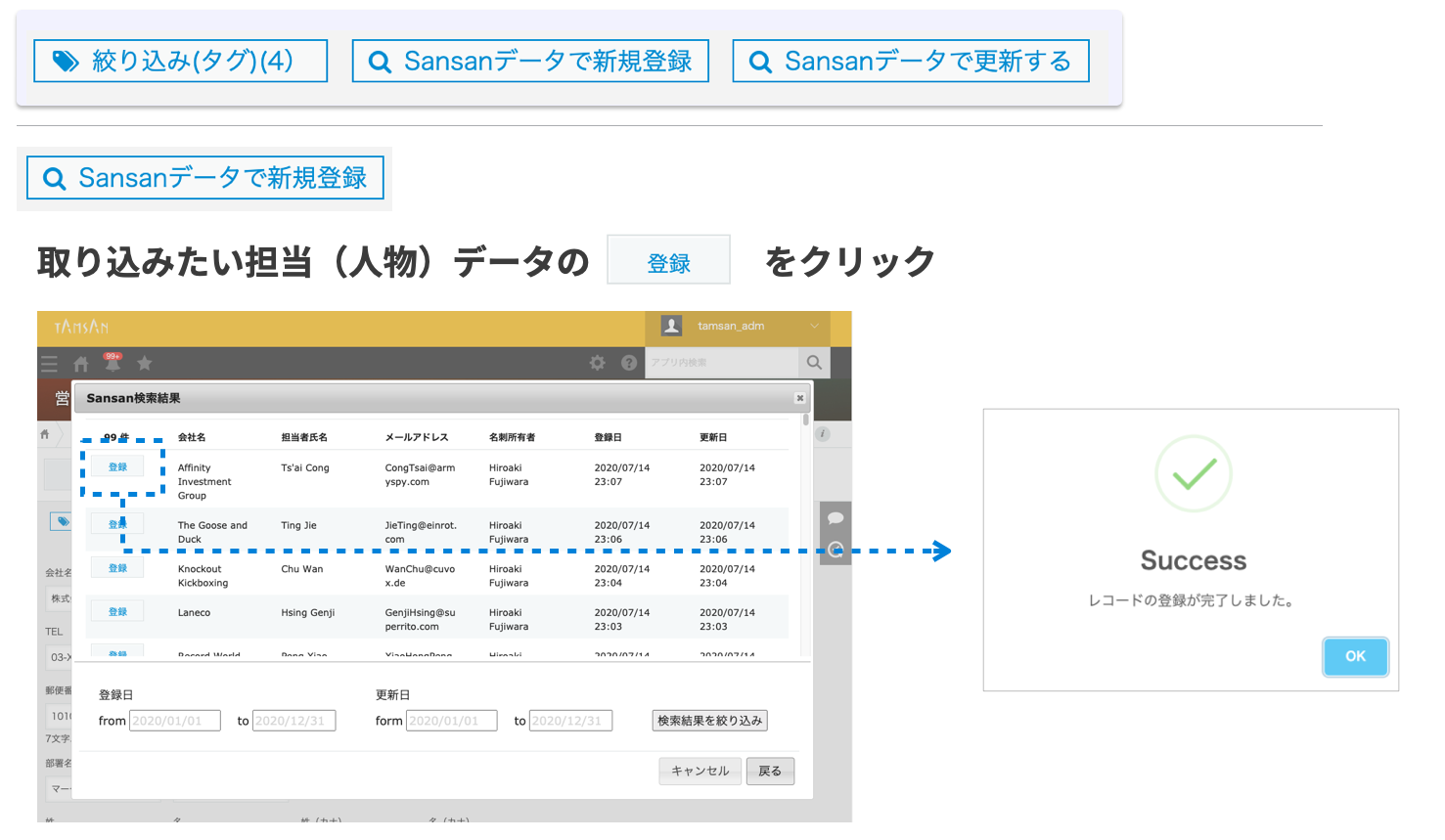This screenshot has width=1445, height=840.
Task: Click 登録 for Knockout Kickboxing row
Action: tap(117, 568)
